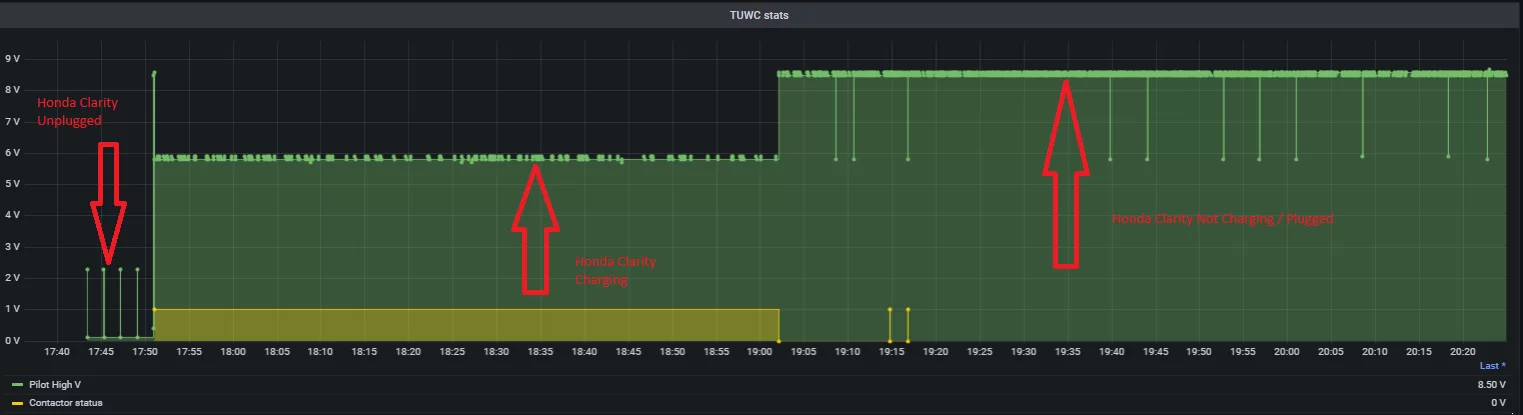
Task: Click the Honda Clarity Unplugged annotation text
Action: coord(69,112)
